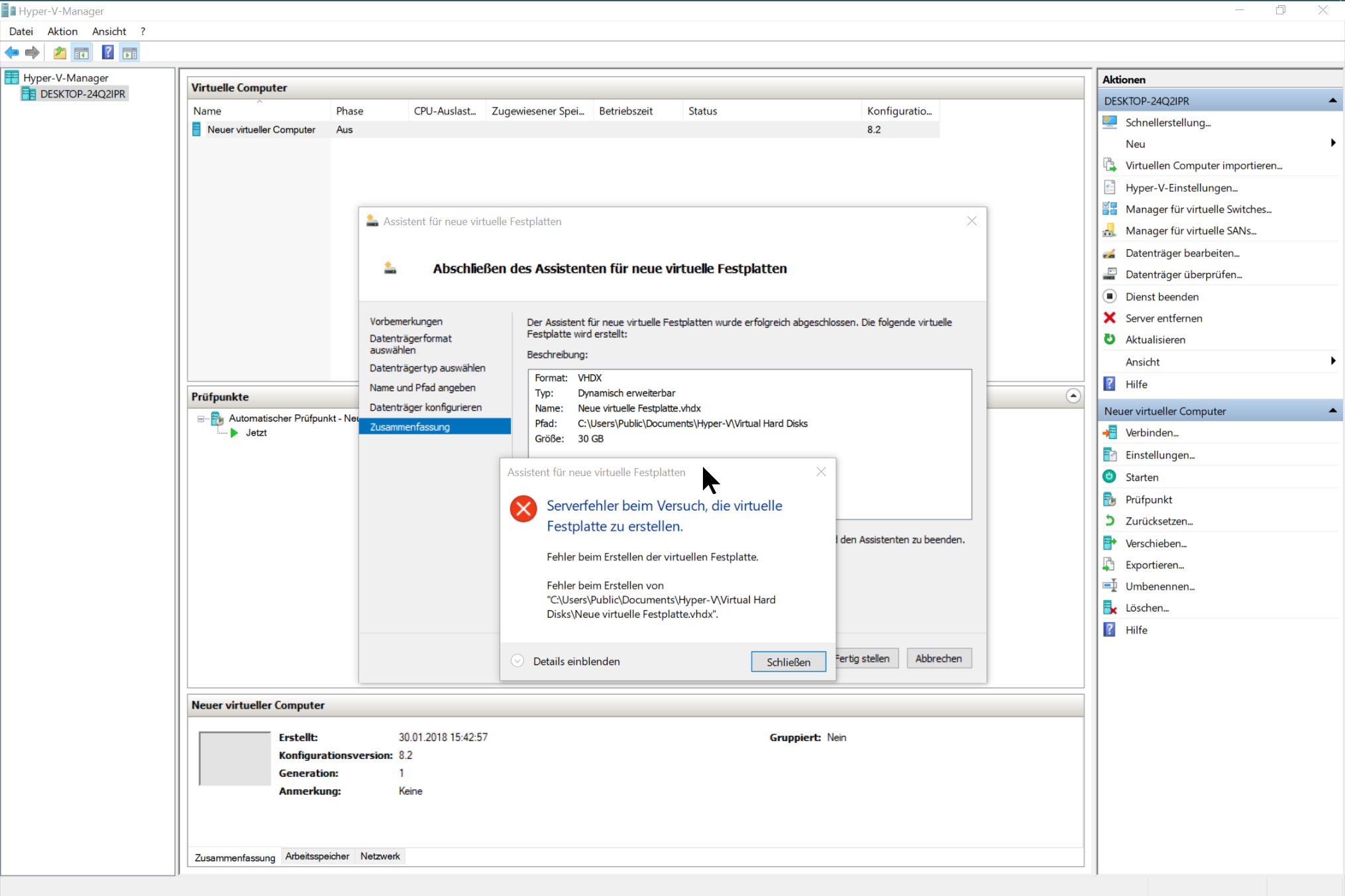1345x896 pixels.
Task: Close the Festplatten wizard window with X
Action: 971,221
